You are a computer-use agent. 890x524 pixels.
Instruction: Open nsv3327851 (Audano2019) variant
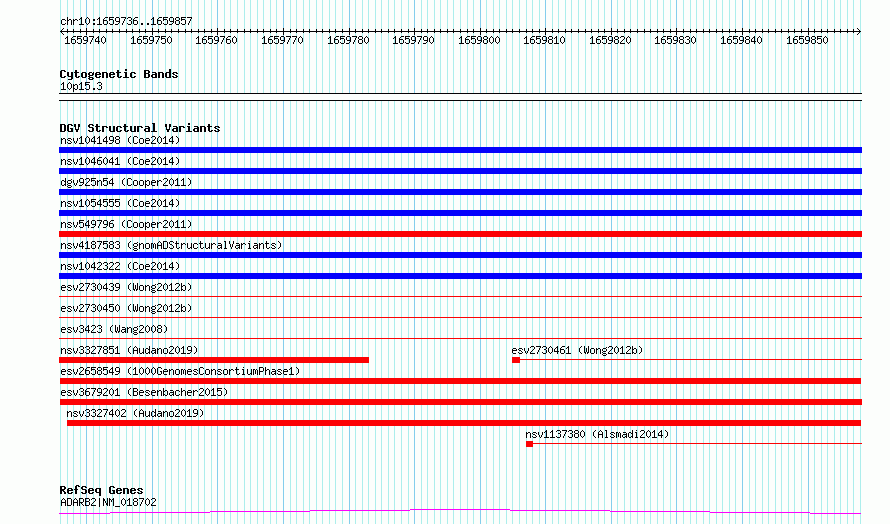pos(129,350)
